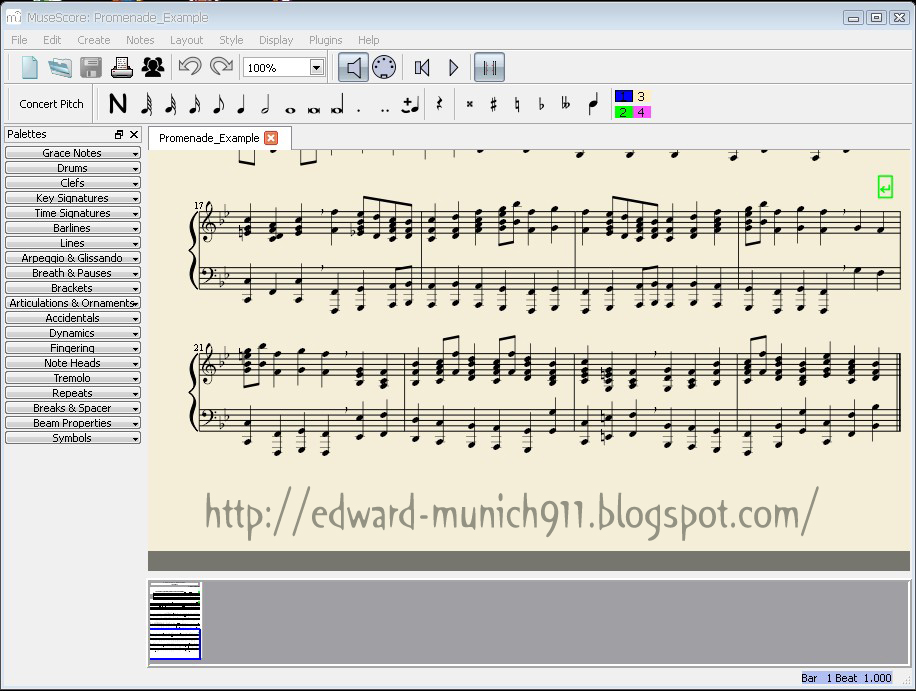Open the Create menu
This screenshot has height=691, width=916.
coord(93,40)
